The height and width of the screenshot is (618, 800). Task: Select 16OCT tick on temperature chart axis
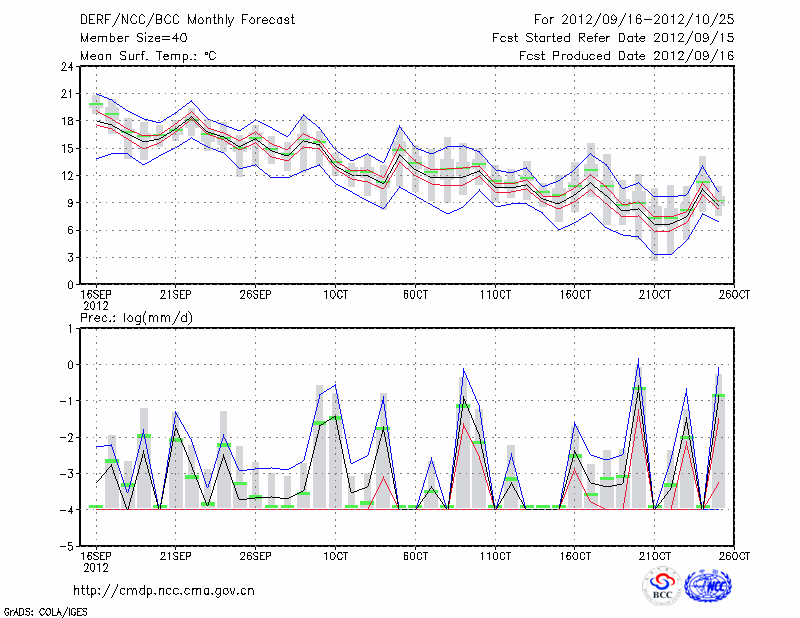point(574,295)
